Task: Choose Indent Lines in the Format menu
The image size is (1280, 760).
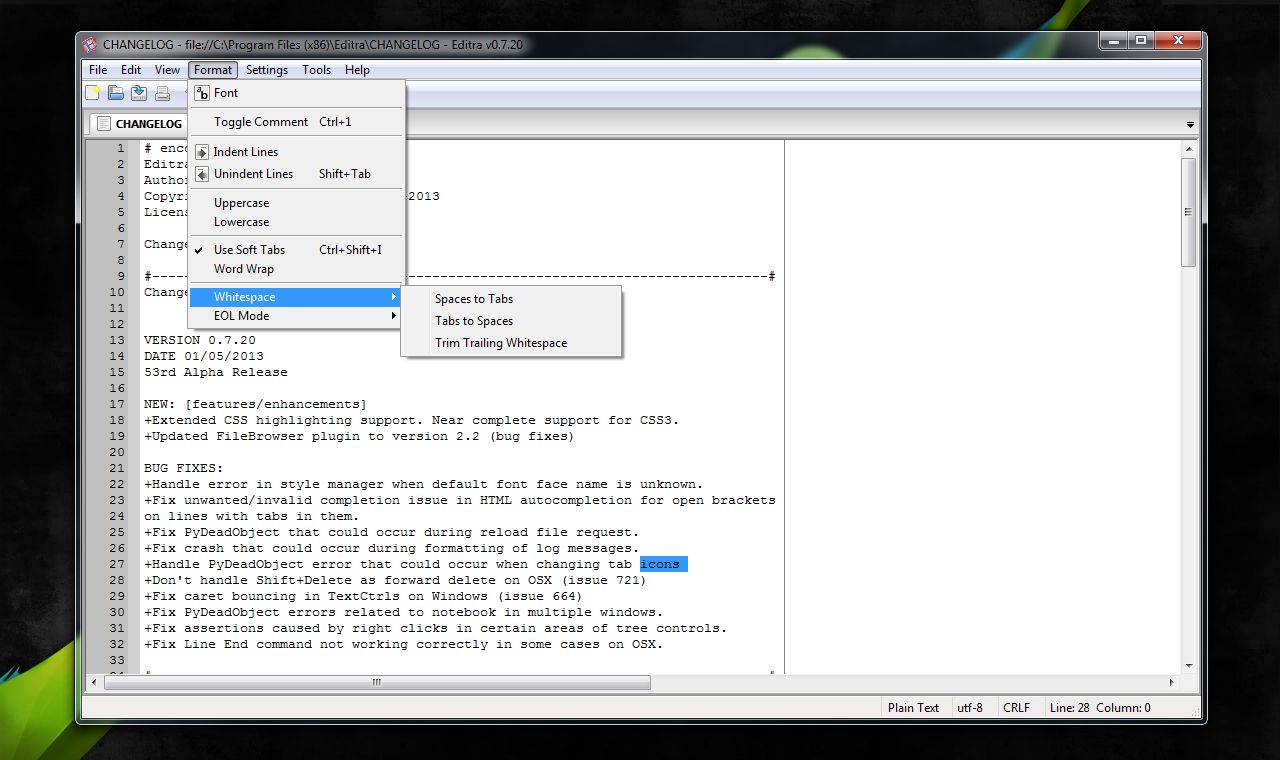Action: click(297, 152)
